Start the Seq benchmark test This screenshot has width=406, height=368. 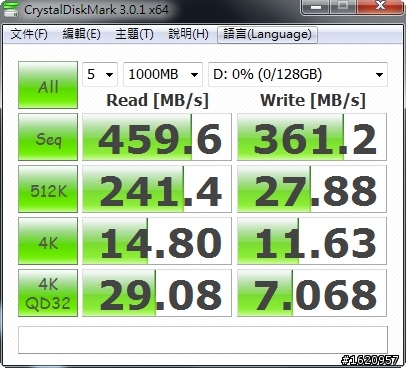(x=48, y=137)
